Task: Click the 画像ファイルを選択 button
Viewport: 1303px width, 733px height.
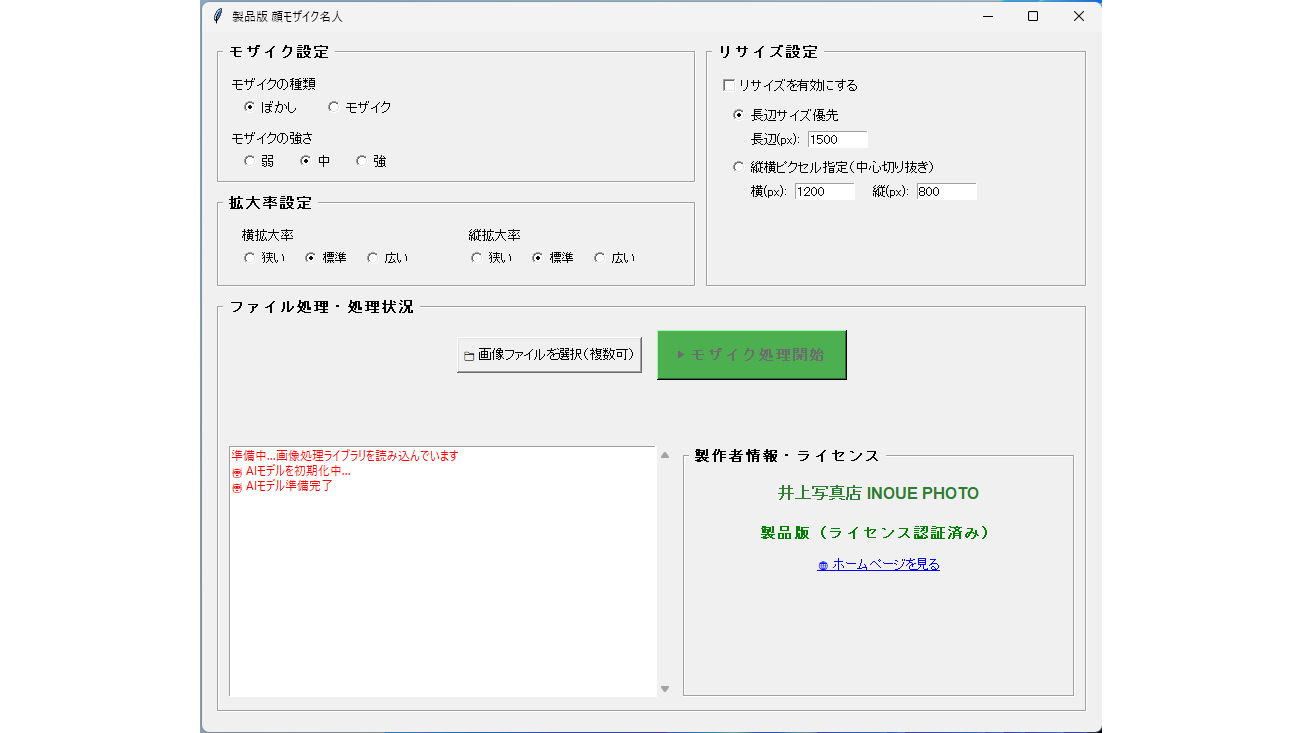Action: point(549,354)
